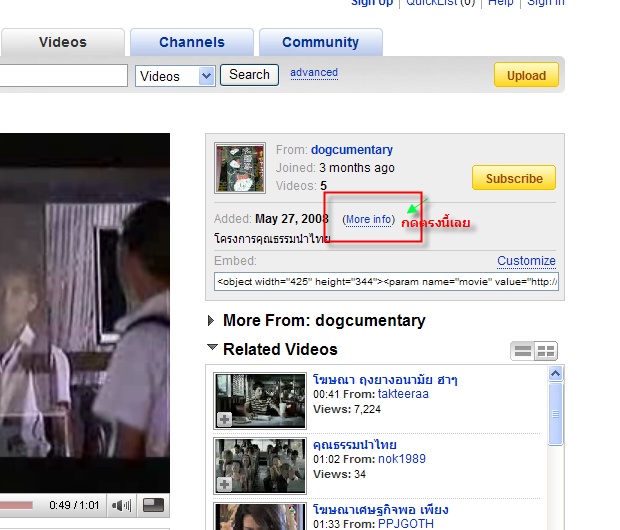Visit takteeraa uploader link
The height and width of the screenshot is (530, 620).
click(403, 394)
